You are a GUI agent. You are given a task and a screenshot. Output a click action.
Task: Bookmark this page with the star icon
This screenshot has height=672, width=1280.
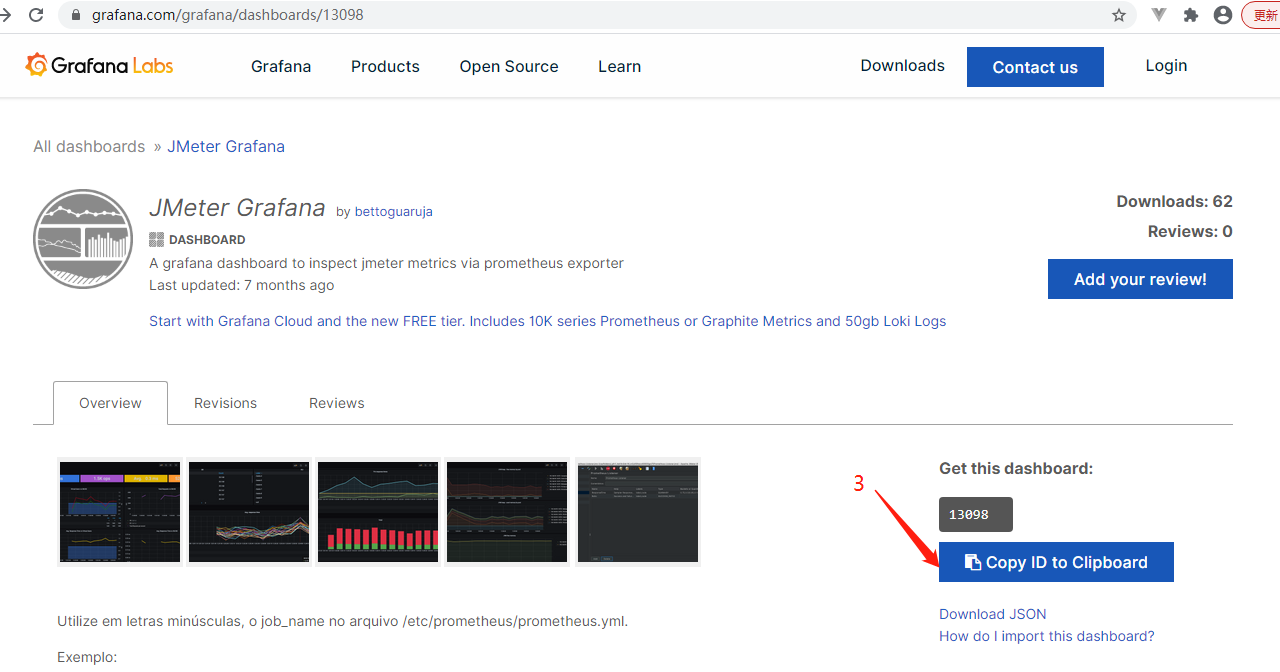click(1119, 15)
